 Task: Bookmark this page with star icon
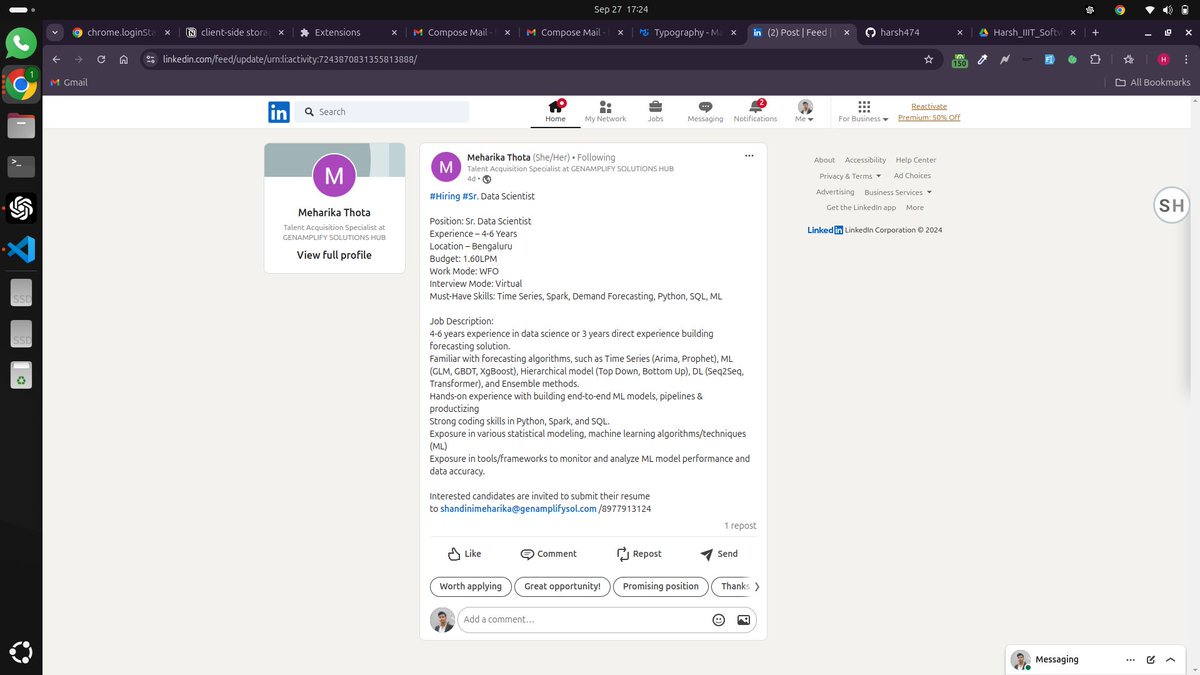click(x=929, y=59)
